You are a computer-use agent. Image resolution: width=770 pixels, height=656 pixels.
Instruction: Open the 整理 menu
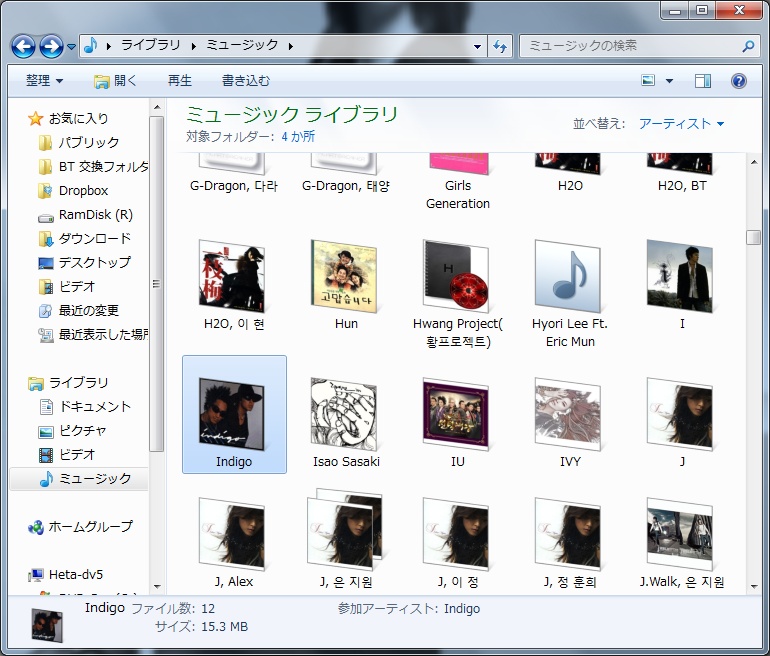pos(44,81)
